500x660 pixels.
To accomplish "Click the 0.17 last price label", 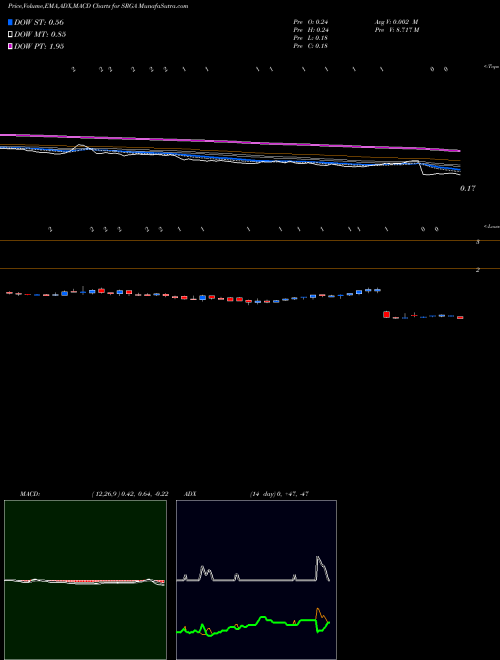I will [x=468, y=189].
